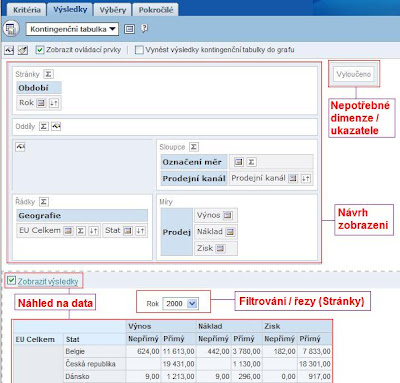
Task: Click the Výnos column header in results
Action: point(161,326)
